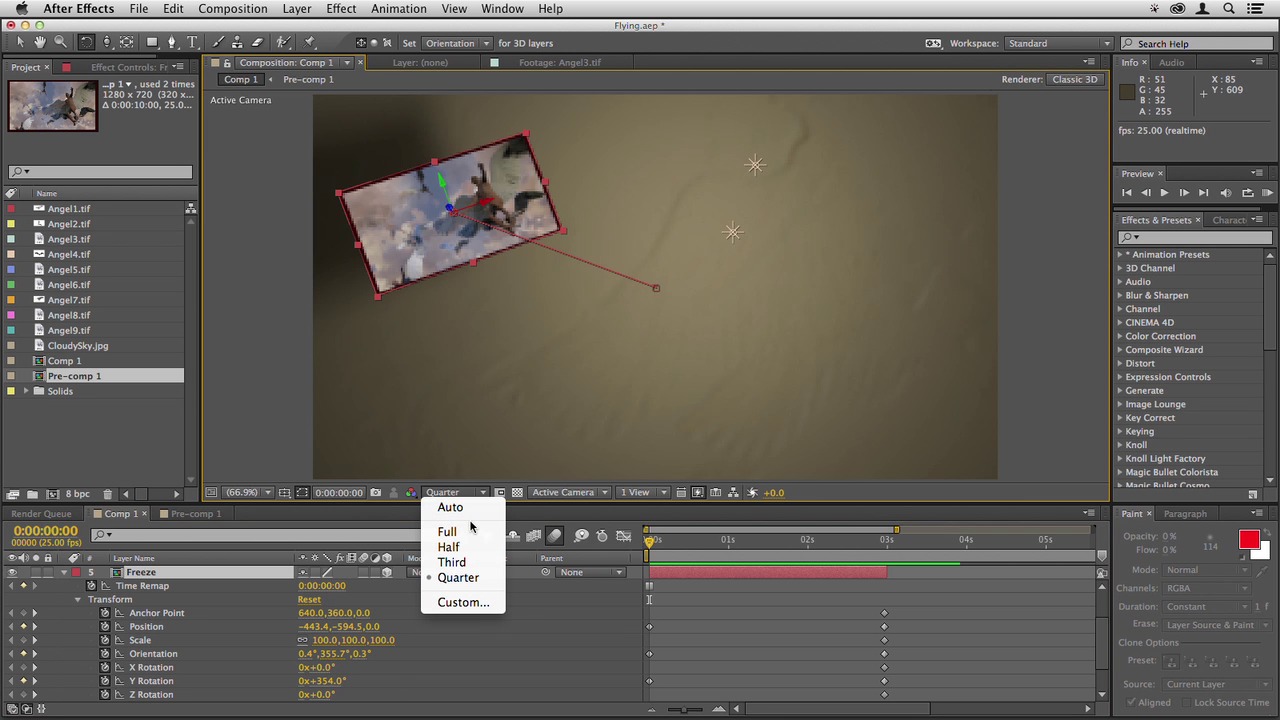Open the Composition menu in menu bar
Image resolution: width=1280 pixels, height=720 pixels.
232,9
